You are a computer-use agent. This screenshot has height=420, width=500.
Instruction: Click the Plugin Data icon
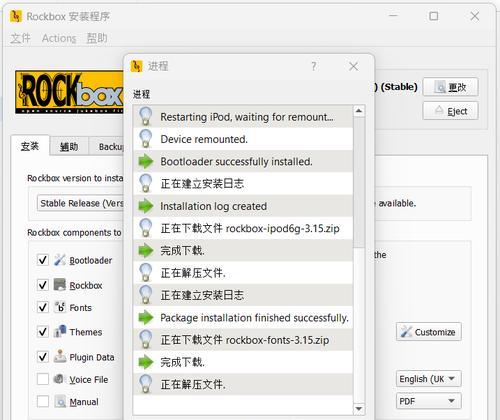tap(60, 356)
